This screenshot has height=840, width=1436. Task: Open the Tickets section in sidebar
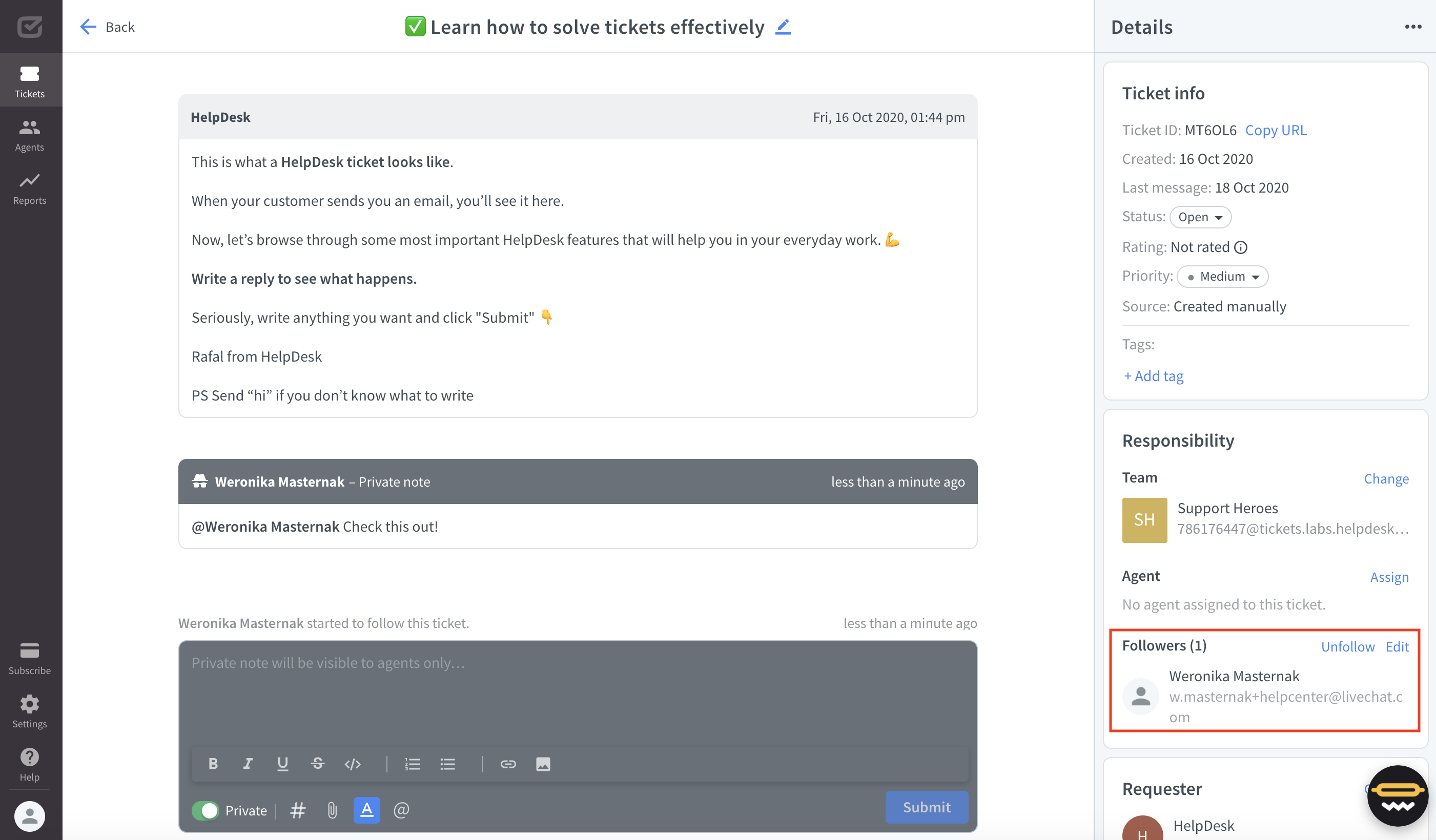coord(30,81)
